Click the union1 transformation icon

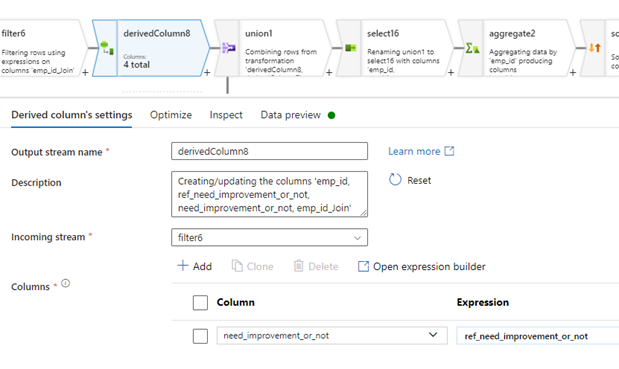pyautogui.click(x=229, y=48)
